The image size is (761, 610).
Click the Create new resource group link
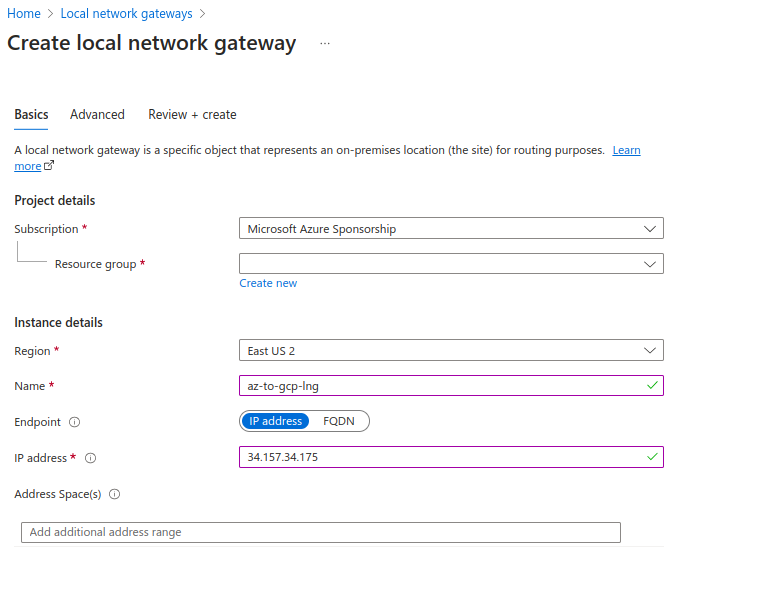click(x=268, y=283)
